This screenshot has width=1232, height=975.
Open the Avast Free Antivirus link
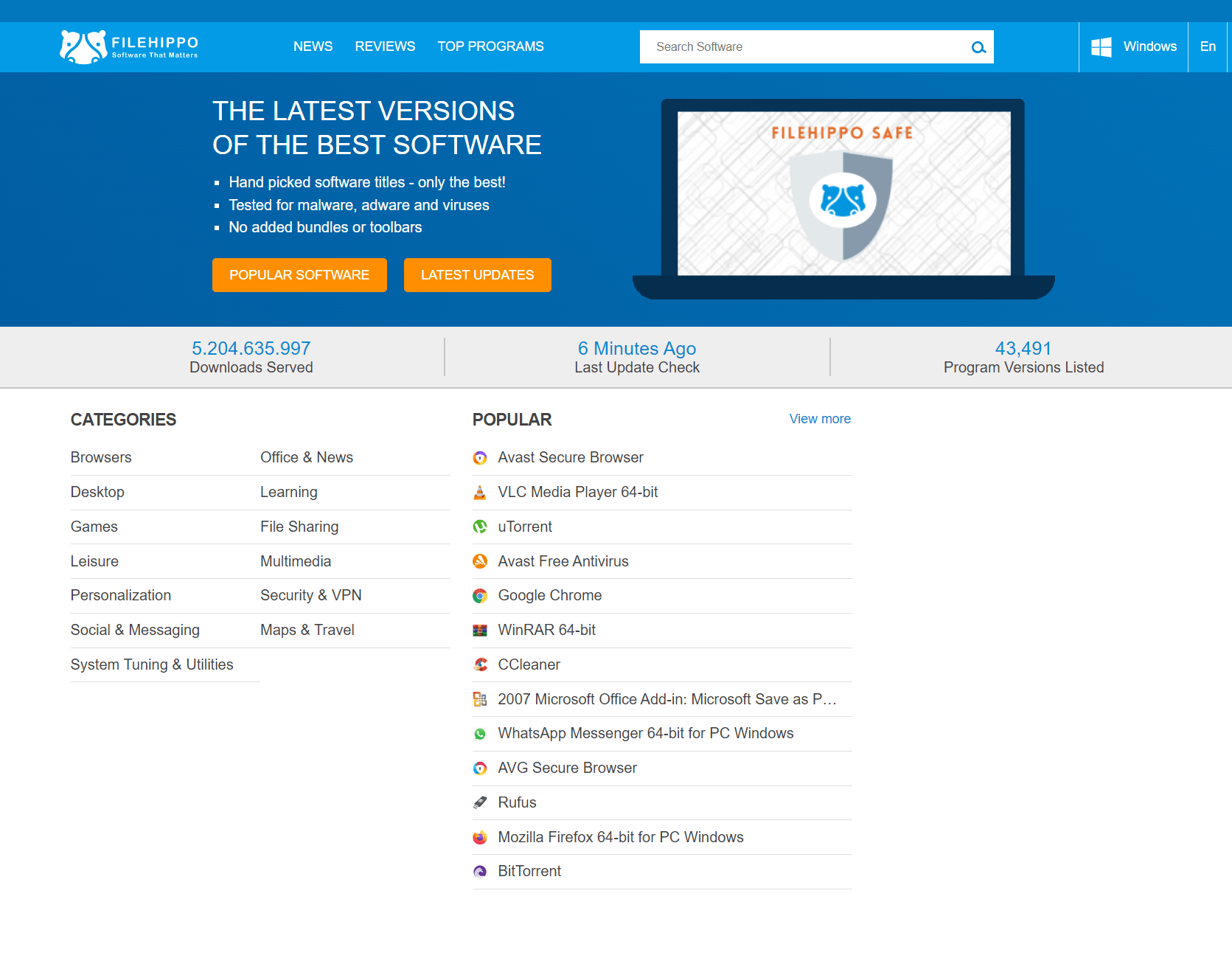(563, 561)
